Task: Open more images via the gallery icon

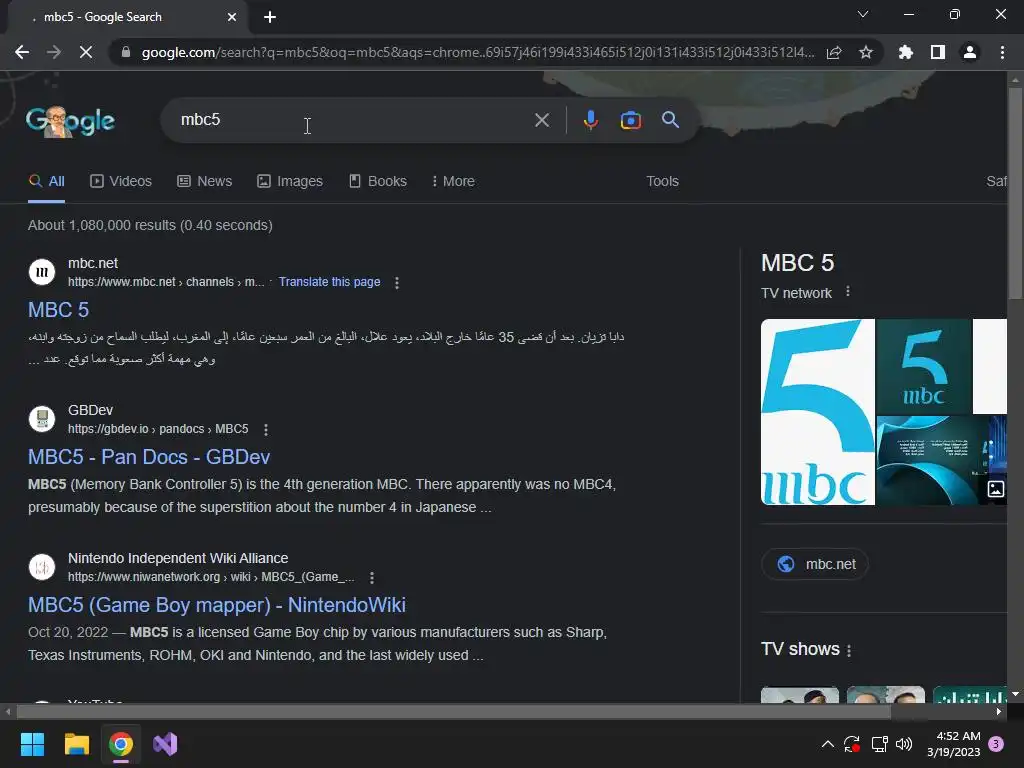Action: (995, 488)
